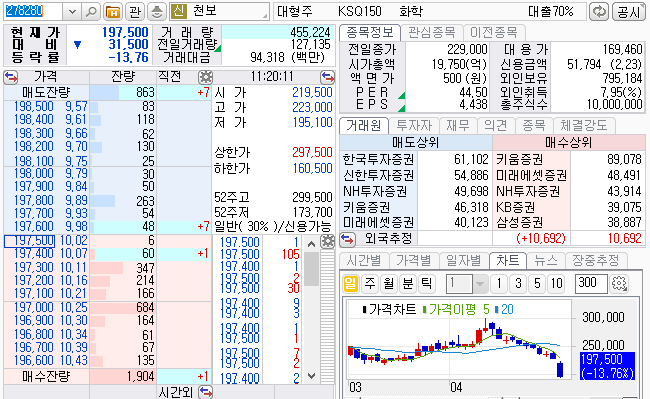650x399 pixels.
Task: Open the 차트 tab
Action: click(507, 261)
